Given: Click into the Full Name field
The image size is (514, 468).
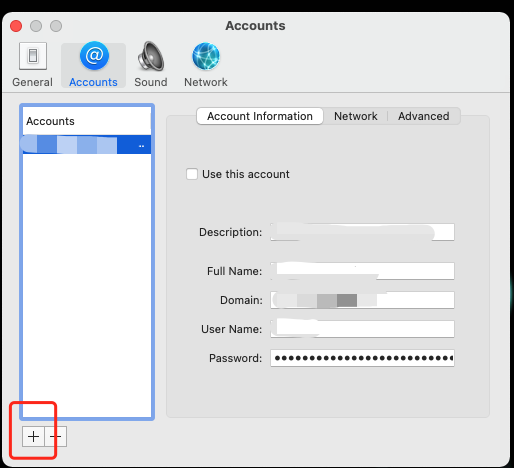Looking at the screenshot, I should click(362, 271).
